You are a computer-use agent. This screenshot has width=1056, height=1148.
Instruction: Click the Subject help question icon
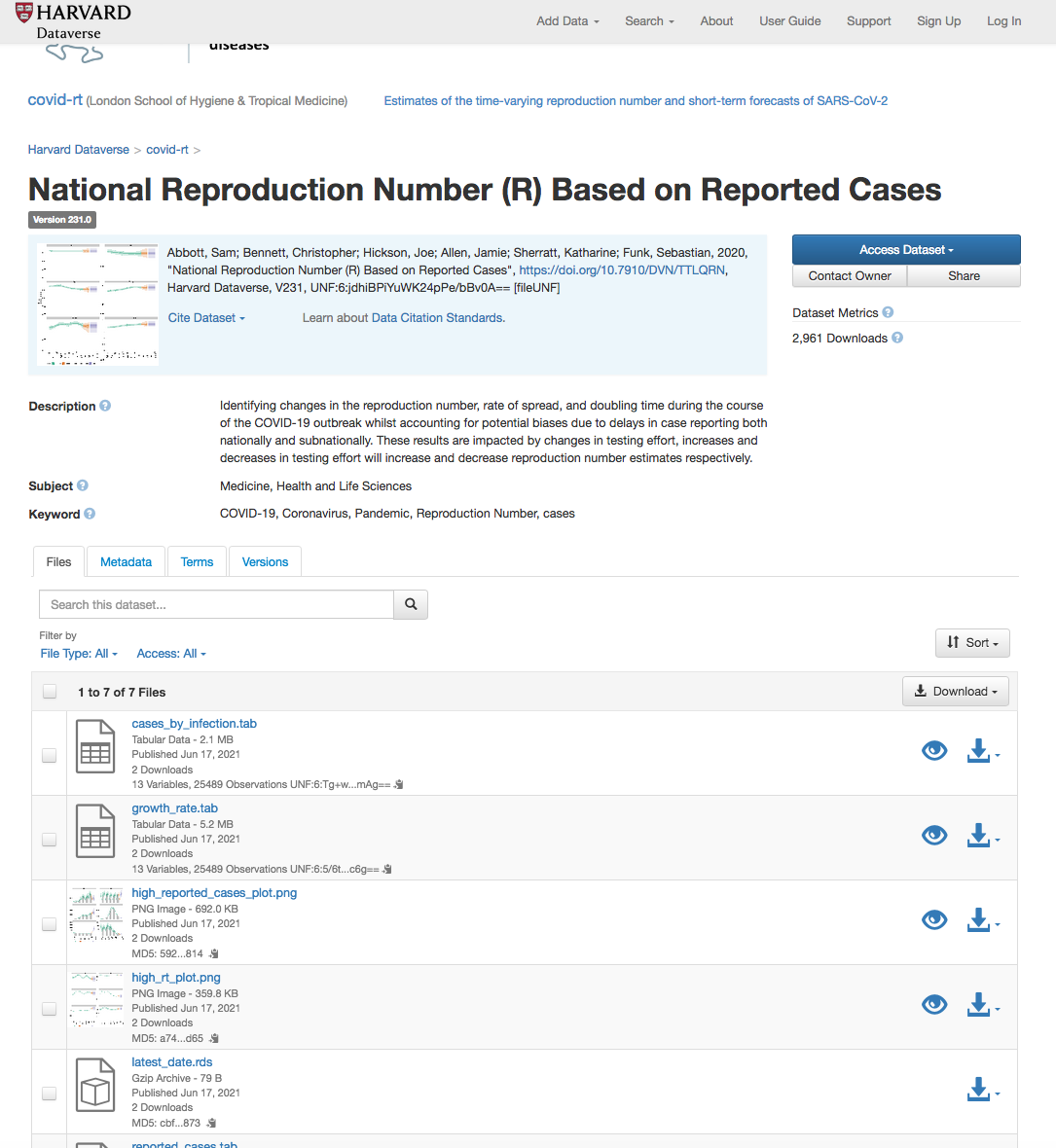pos(83,485)
